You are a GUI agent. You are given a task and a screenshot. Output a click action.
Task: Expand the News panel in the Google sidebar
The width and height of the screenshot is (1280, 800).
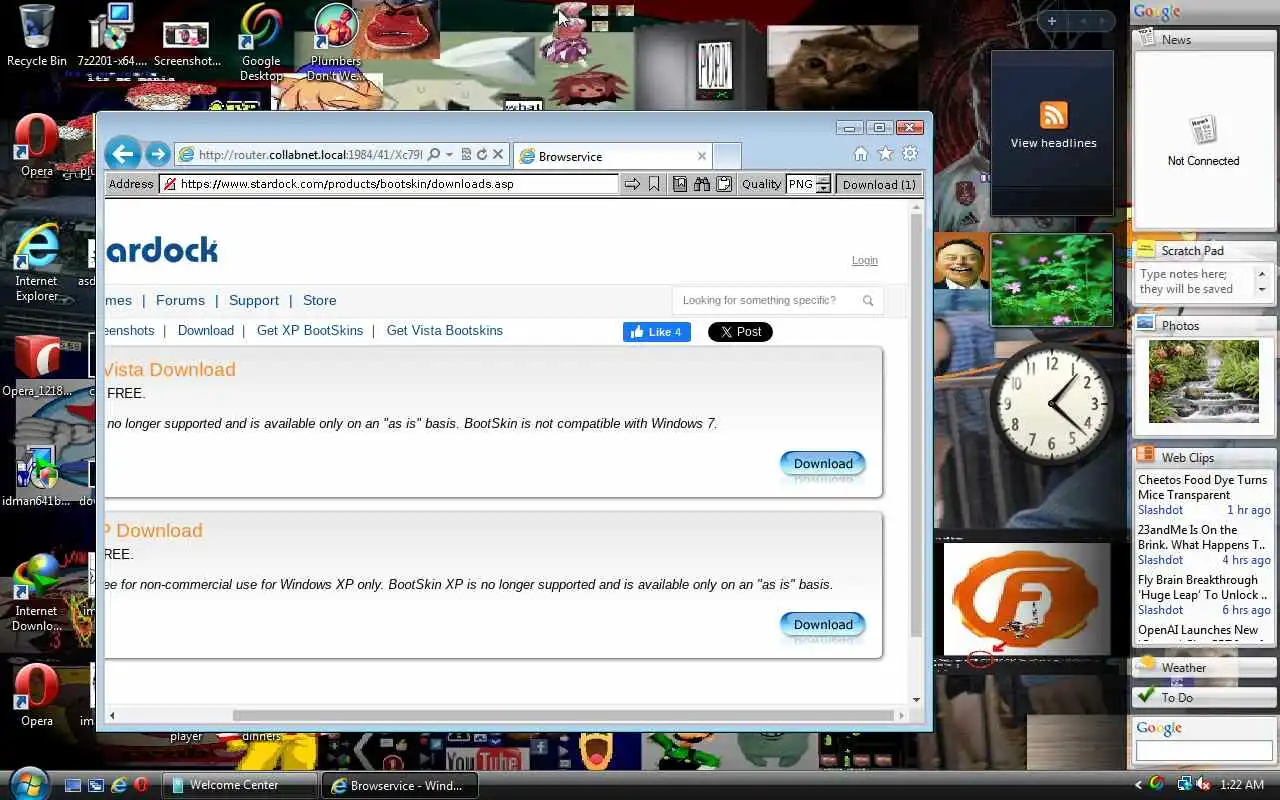pyautogui.click(x=1204, y=40)
